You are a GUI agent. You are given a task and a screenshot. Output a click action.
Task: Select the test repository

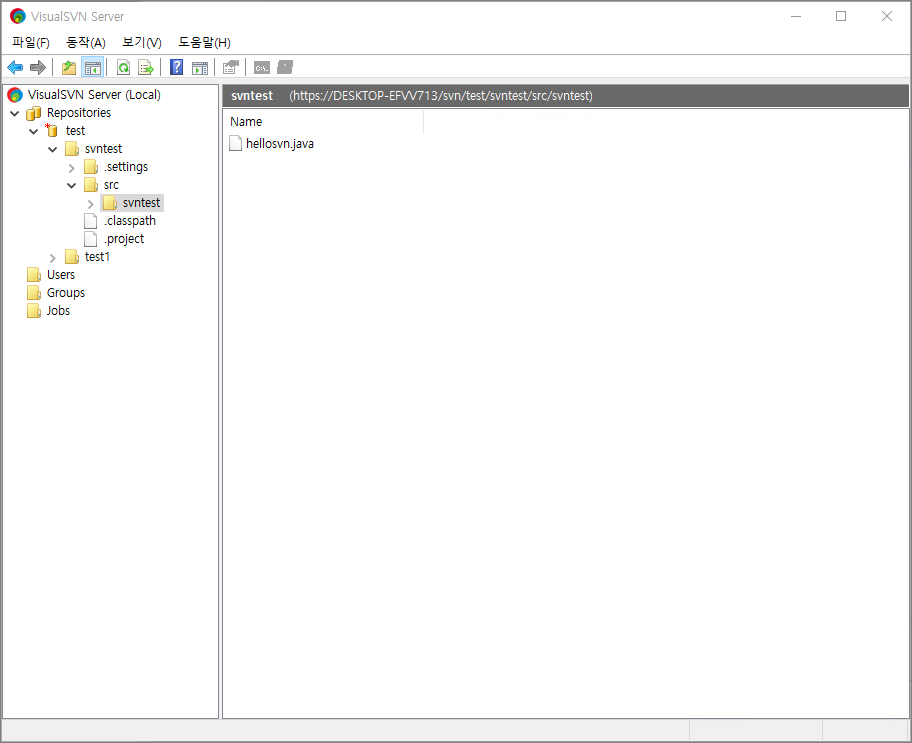[x=75, y=130]
